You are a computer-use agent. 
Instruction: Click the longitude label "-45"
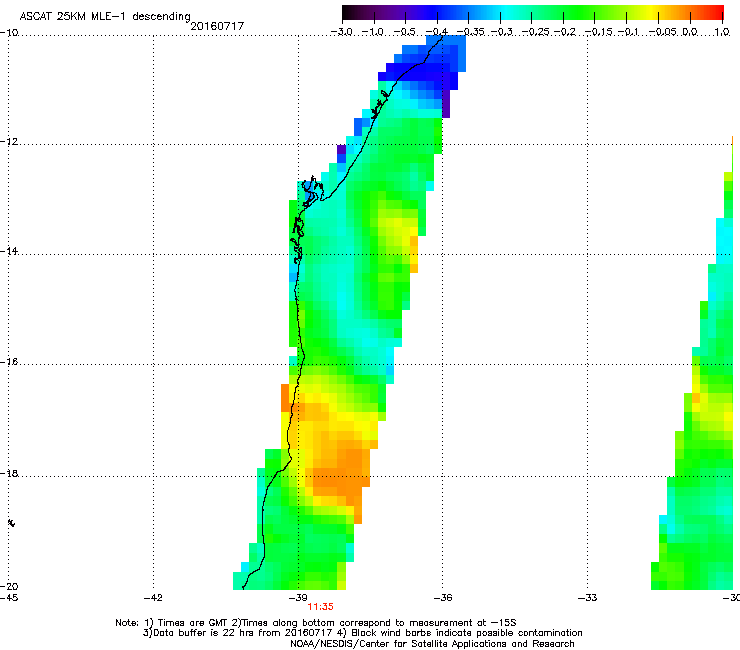(9, 598)
